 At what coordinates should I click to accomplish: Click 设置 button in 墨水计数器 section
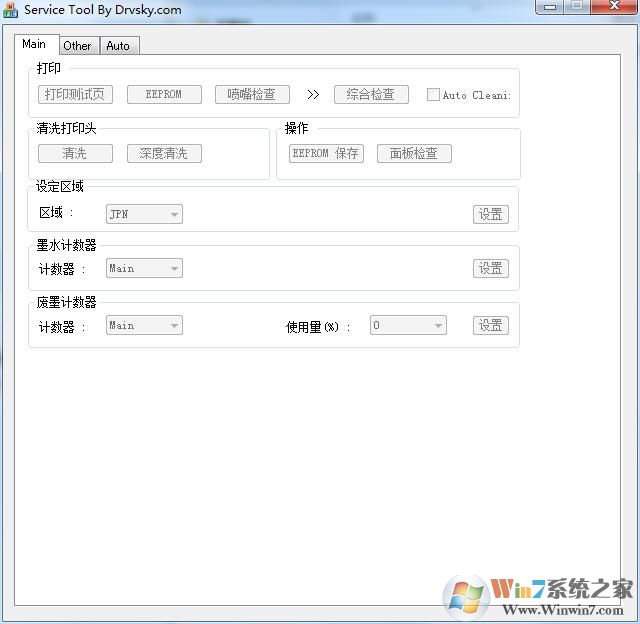[491, 269]
